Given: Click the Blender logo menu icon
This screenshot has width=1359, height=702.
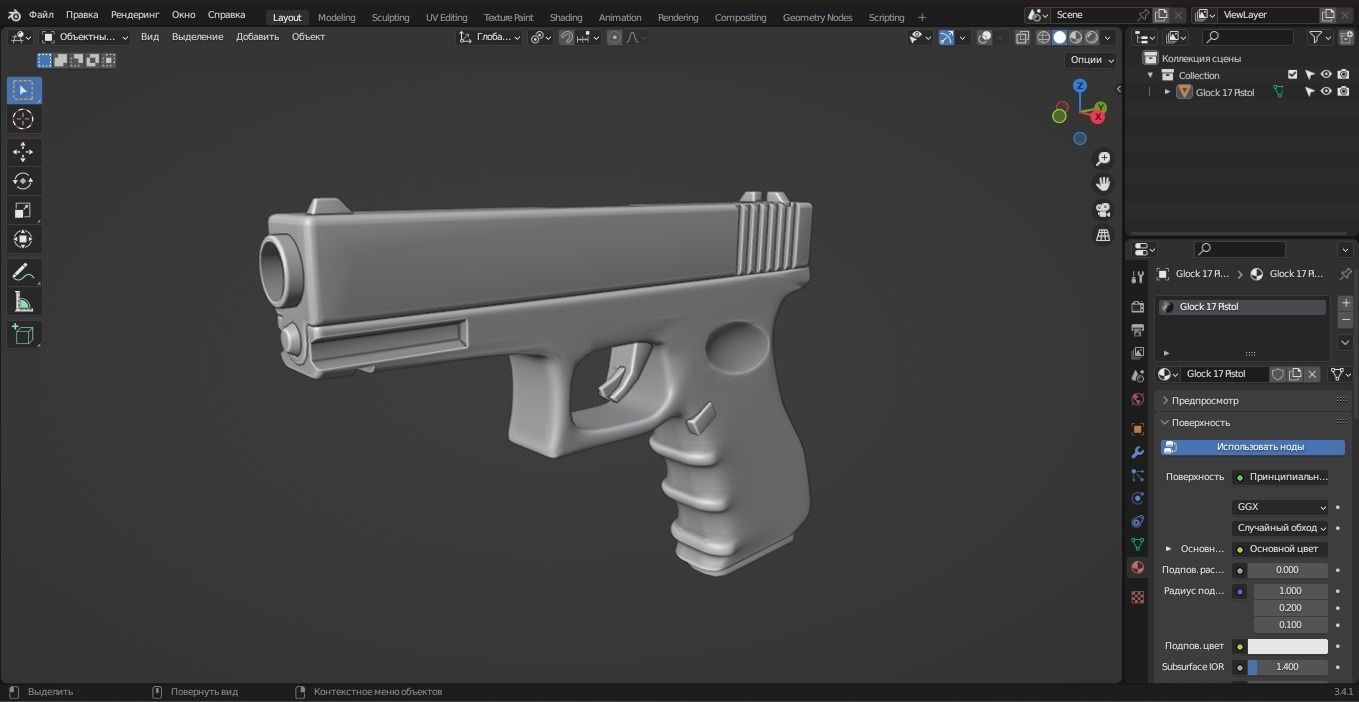Looking at the screenshot, I should click(13, 15).
